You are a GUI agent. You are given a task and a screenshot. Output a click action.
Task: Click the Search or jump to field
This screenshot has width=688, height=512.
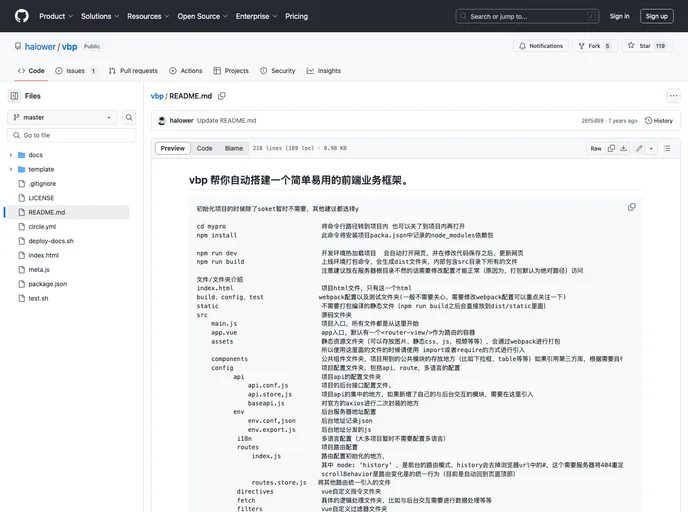pyautogui.click(x=527, y=16)
